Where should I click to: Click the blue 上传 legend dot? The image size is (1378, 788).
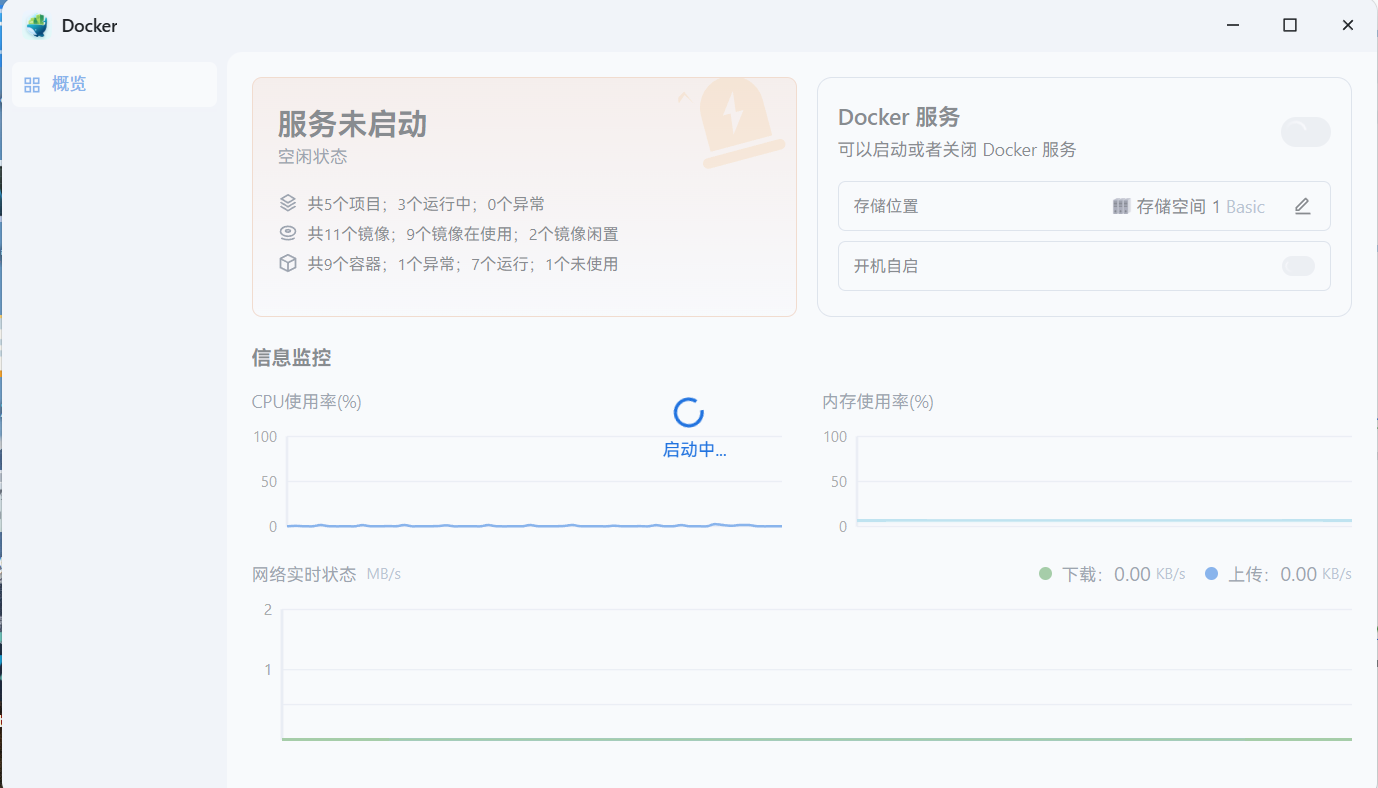click(x=1212, y=574)
